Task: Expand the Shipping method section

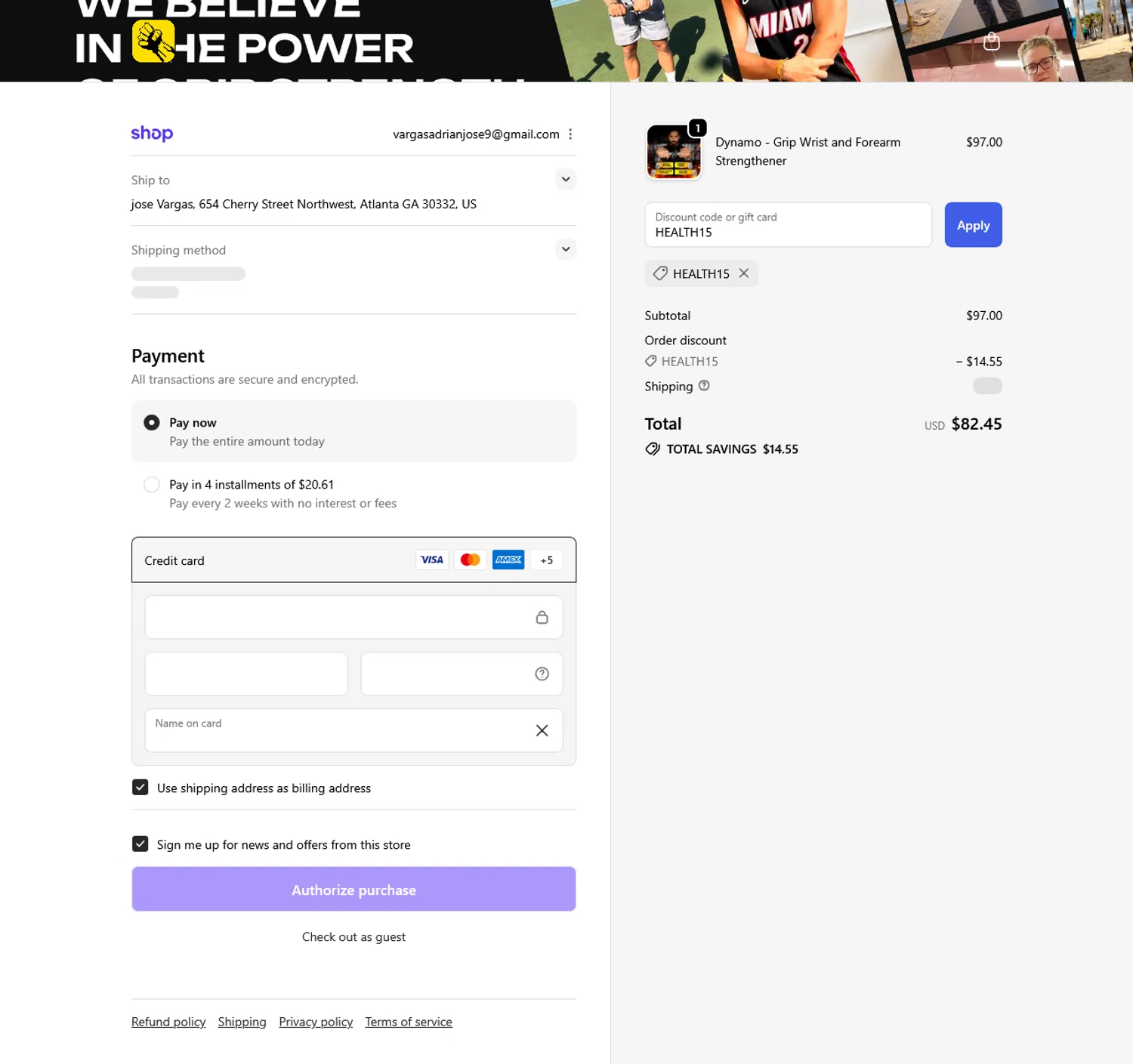Action: click(566, 249)
